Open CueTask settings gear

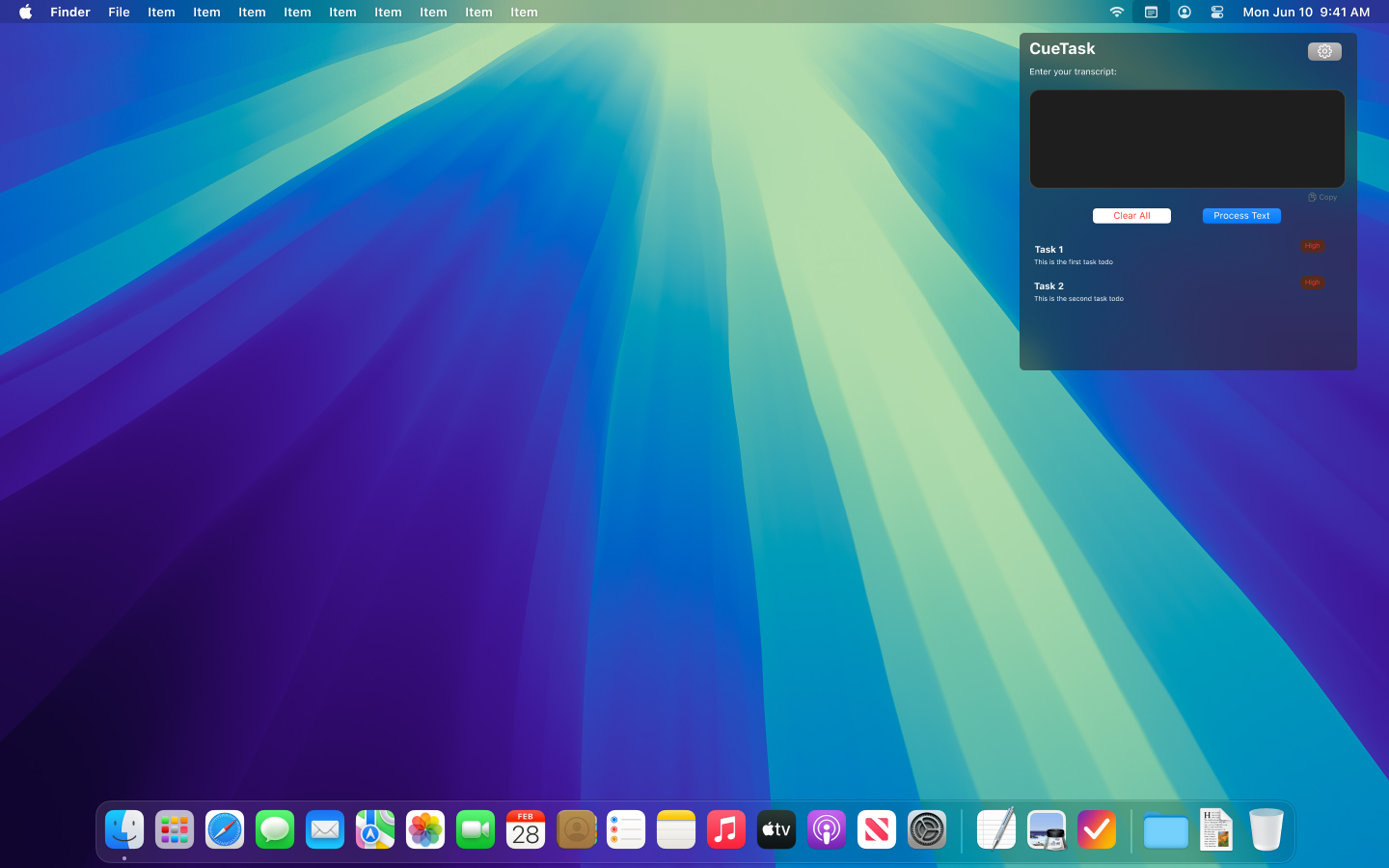[x=1323, y=51]
